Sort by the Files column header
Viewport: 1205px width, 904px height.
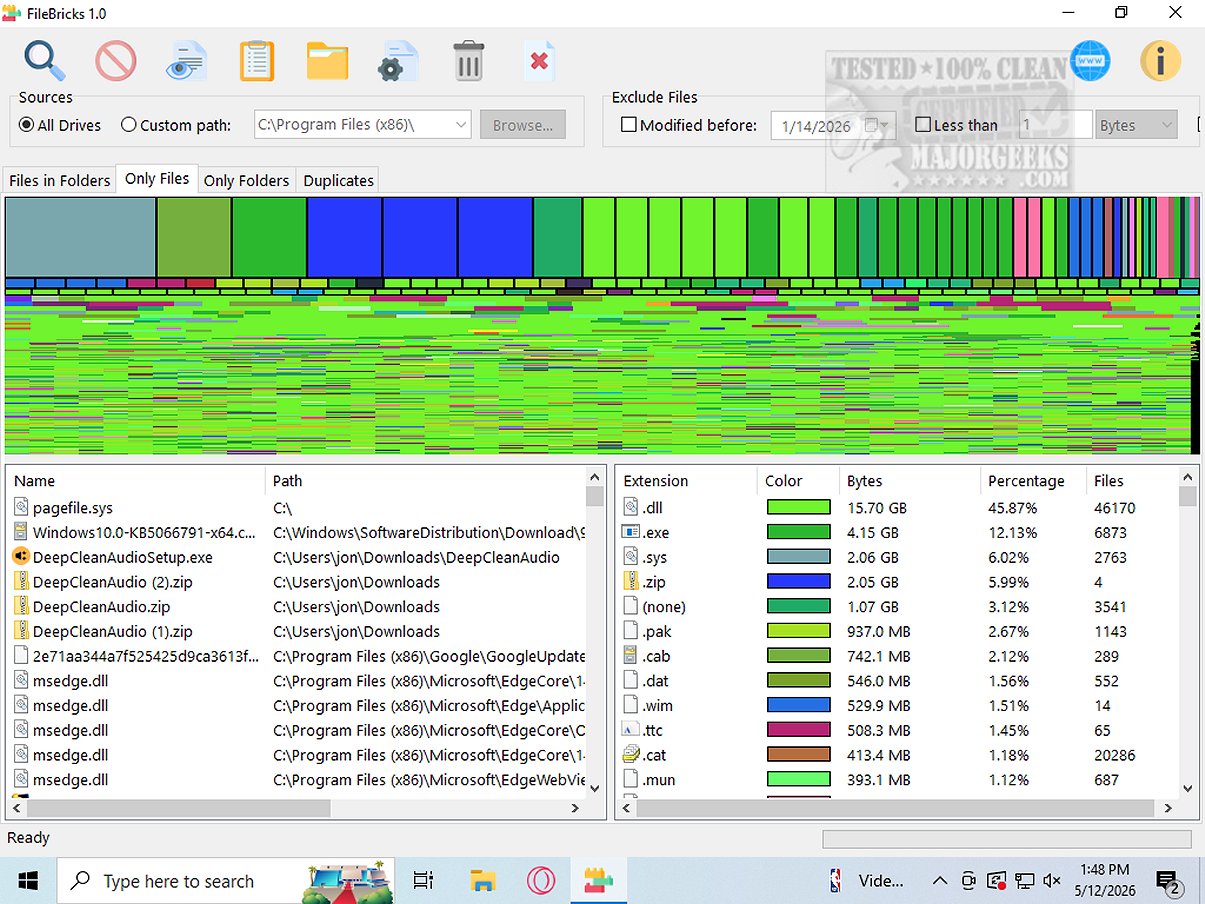[1132, 481]
